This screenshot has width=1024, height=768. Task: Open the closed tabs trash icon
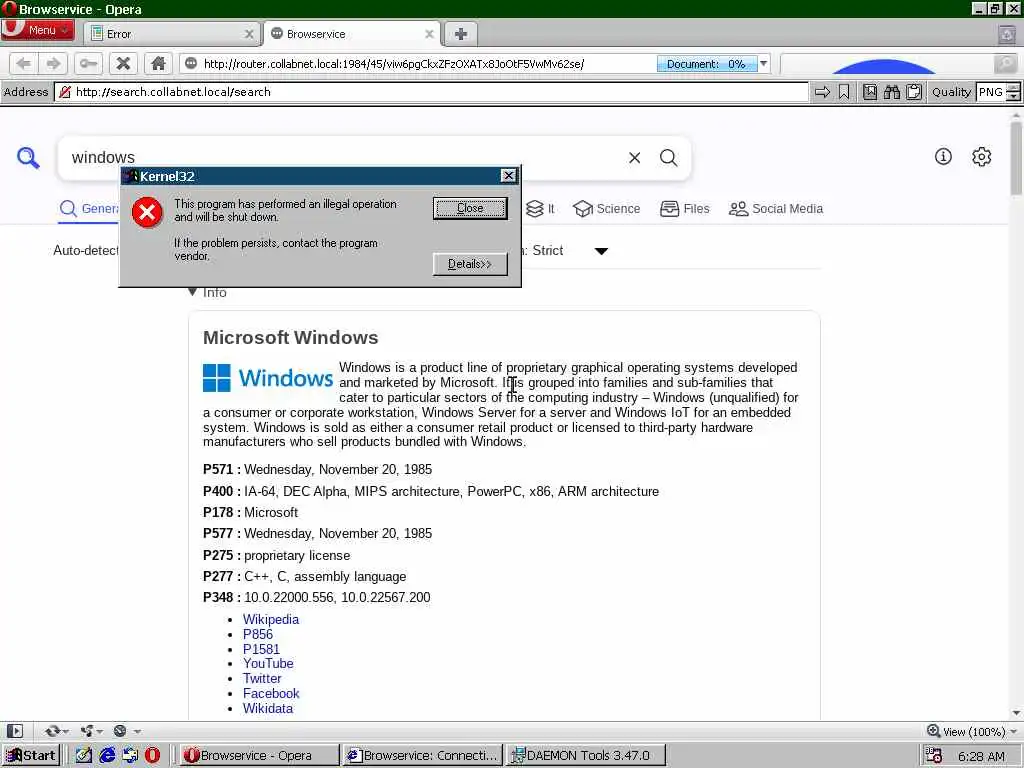click(1007, 34)
